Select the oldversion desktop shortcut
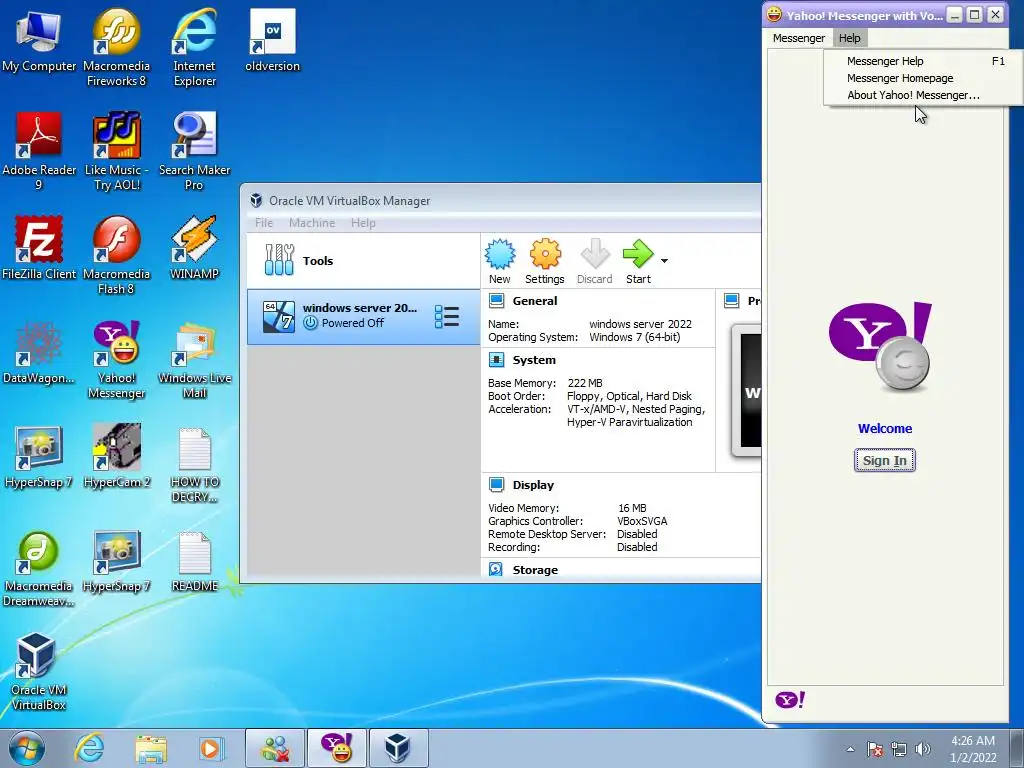 point(272,41)
